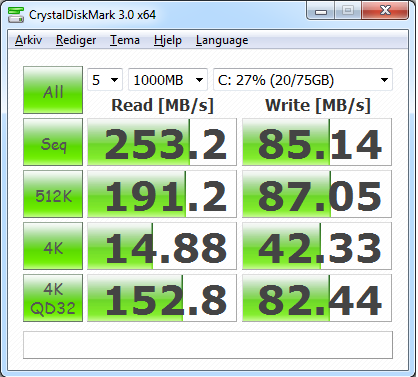Viewport: 418px width, 377px height.
Task: Start the 4K random test
Action: coord(53,246)
